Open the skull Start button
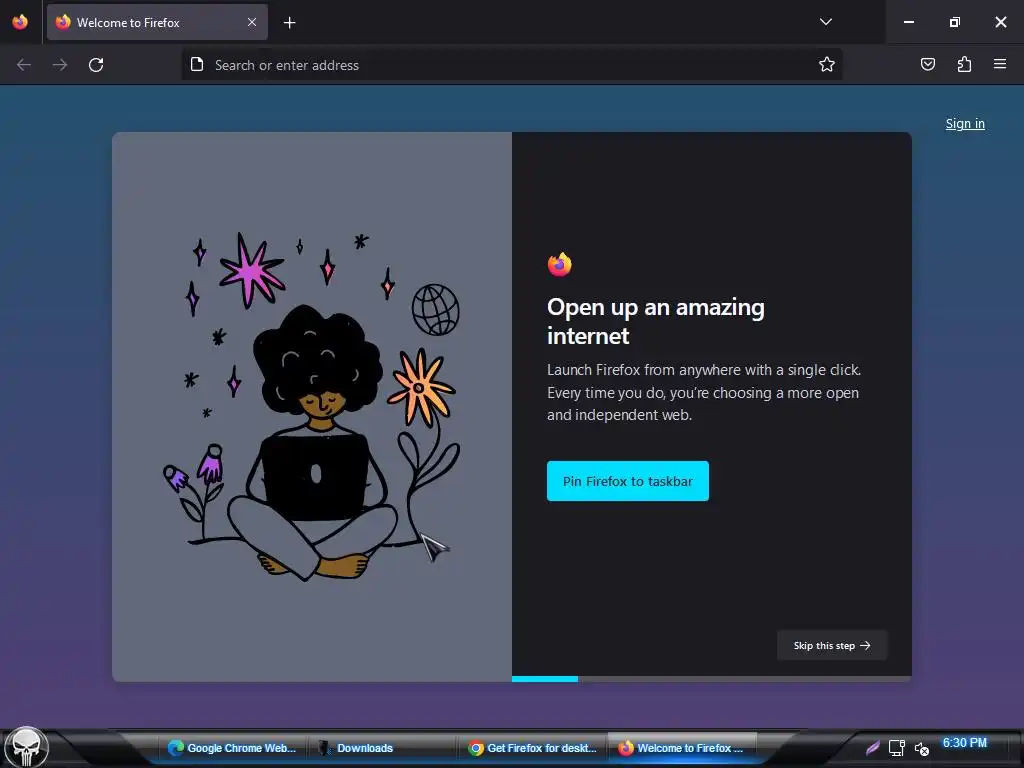 pyautogui.click(x=26, y=748)
